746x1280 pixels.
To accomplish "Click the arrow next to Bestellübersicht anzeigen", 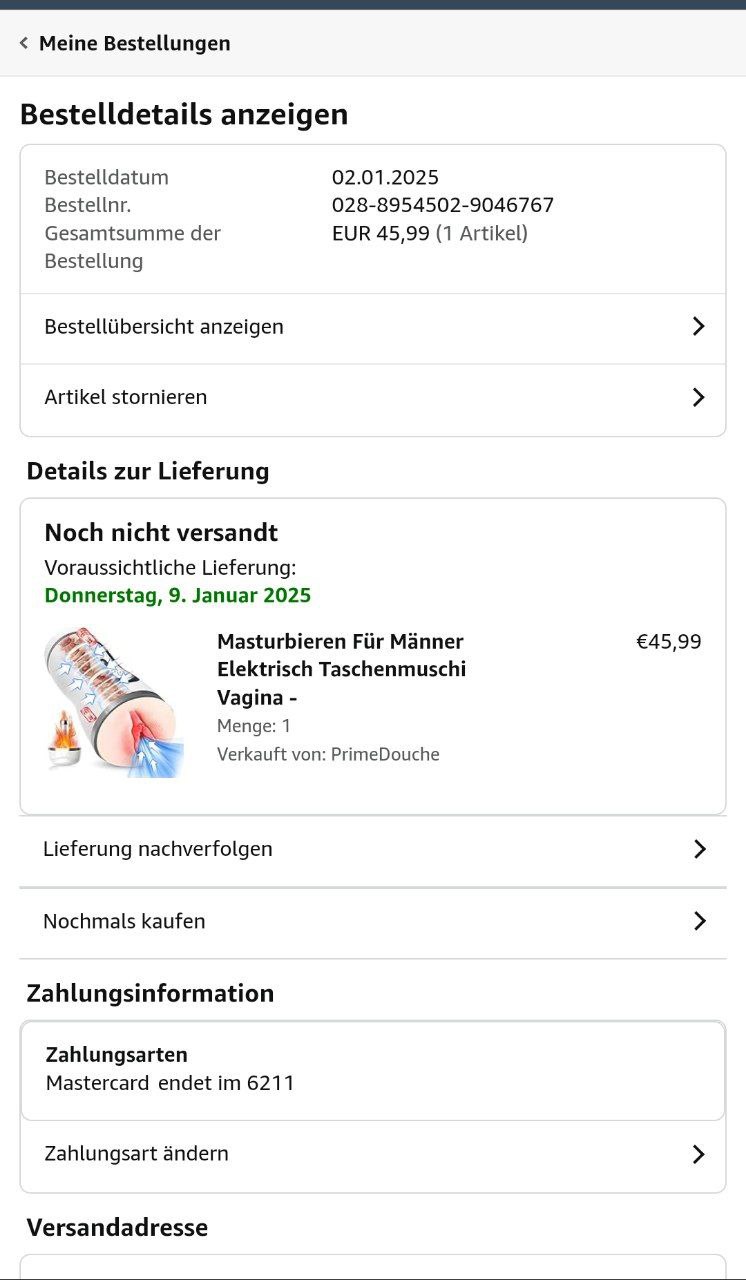I will point(698,327).
